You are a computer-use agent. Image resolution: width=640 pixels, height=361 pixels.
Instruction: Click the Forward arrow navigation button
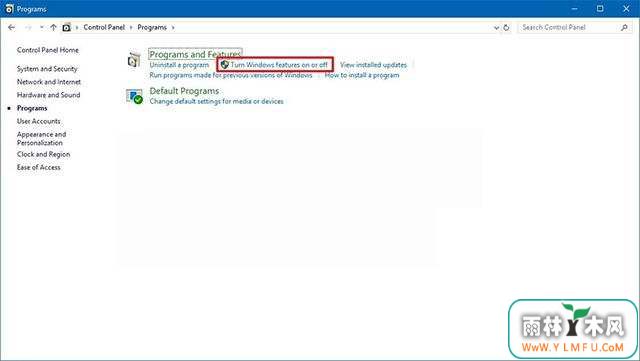[x=28, y=27]
